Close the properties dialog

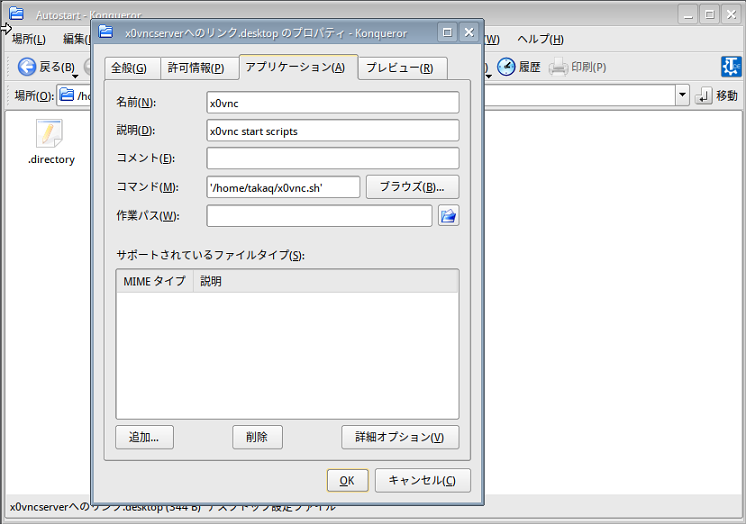[x=469, y=32]
